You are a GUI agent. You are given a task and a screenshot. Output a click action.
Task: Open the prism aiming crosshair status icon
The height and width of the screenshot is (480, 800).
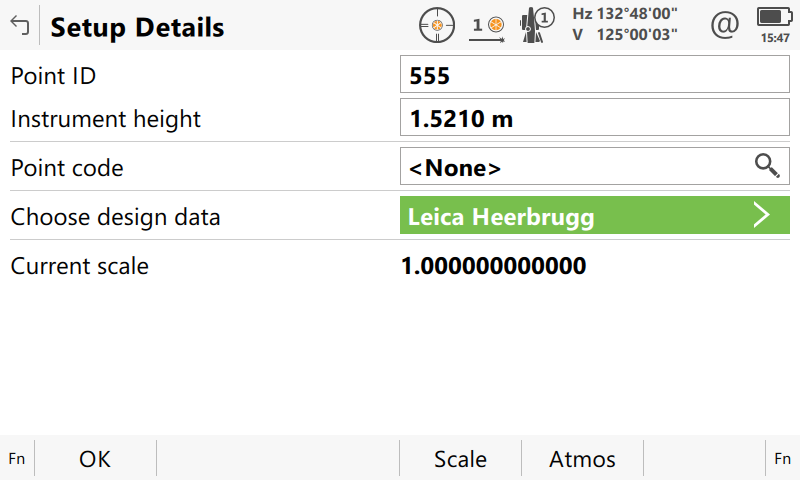click(x=436, y=26)
